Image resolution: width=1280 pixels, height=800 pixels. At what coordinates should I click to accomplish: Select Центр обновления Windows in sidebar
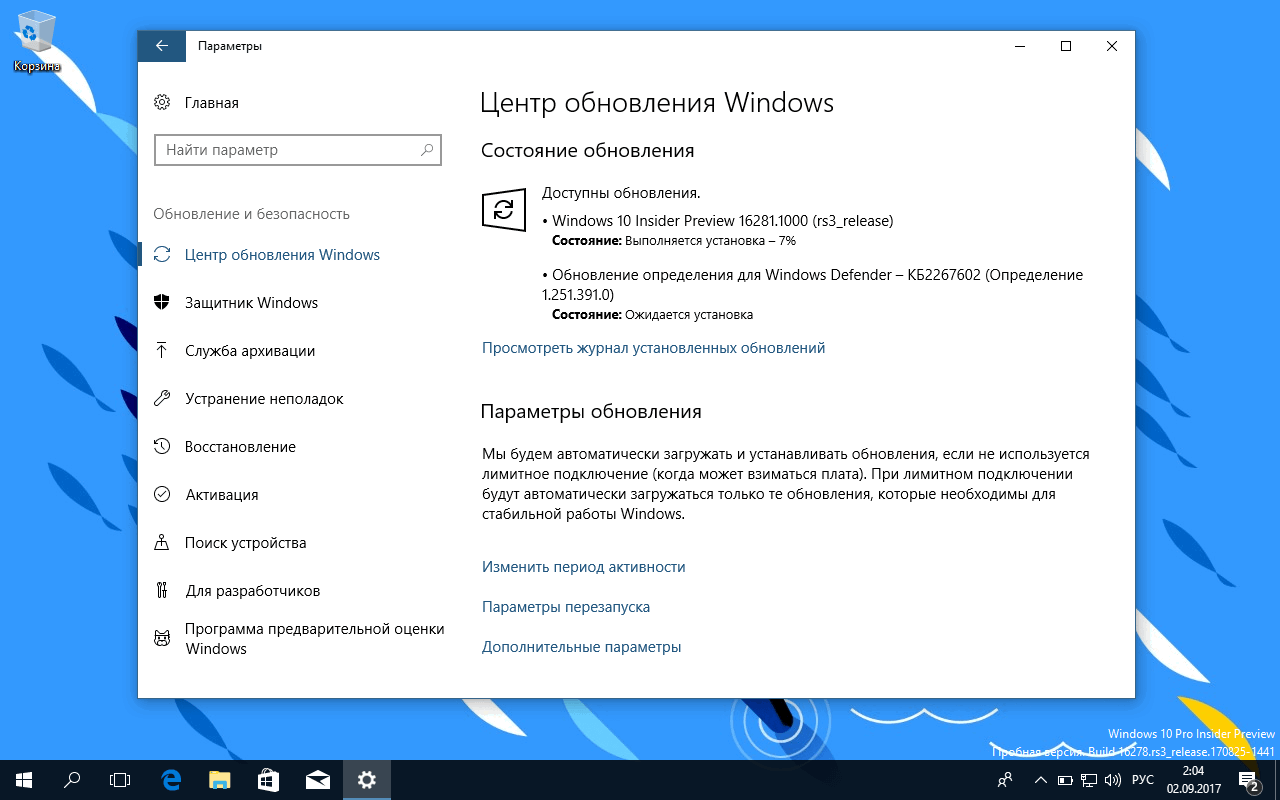coord(283,254)
